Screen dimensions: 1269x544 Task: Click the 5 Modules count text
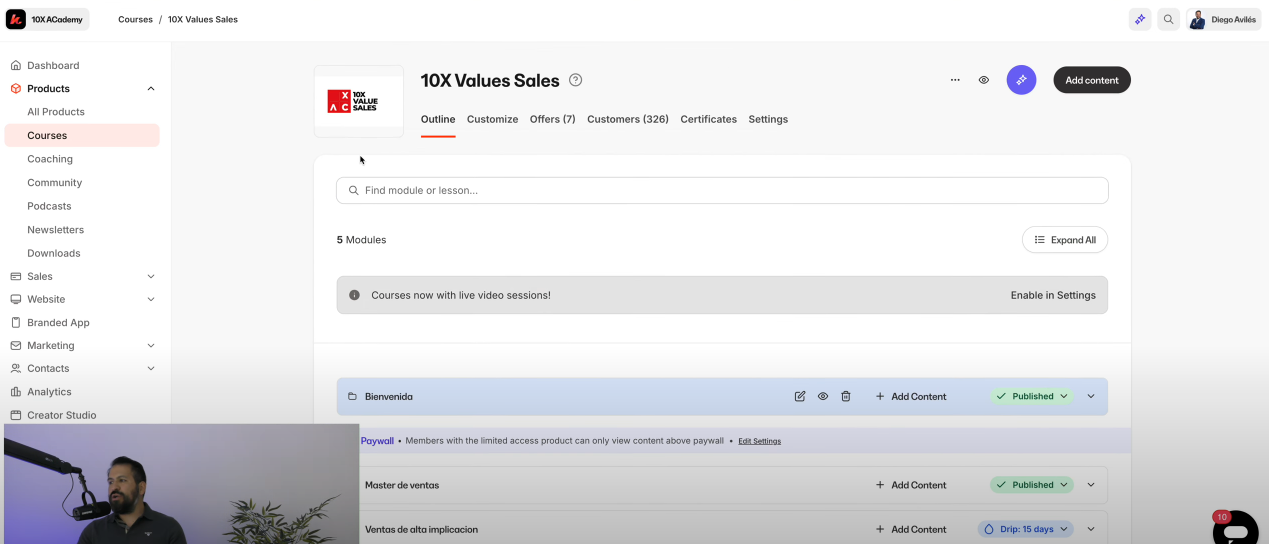pos(361,240)
